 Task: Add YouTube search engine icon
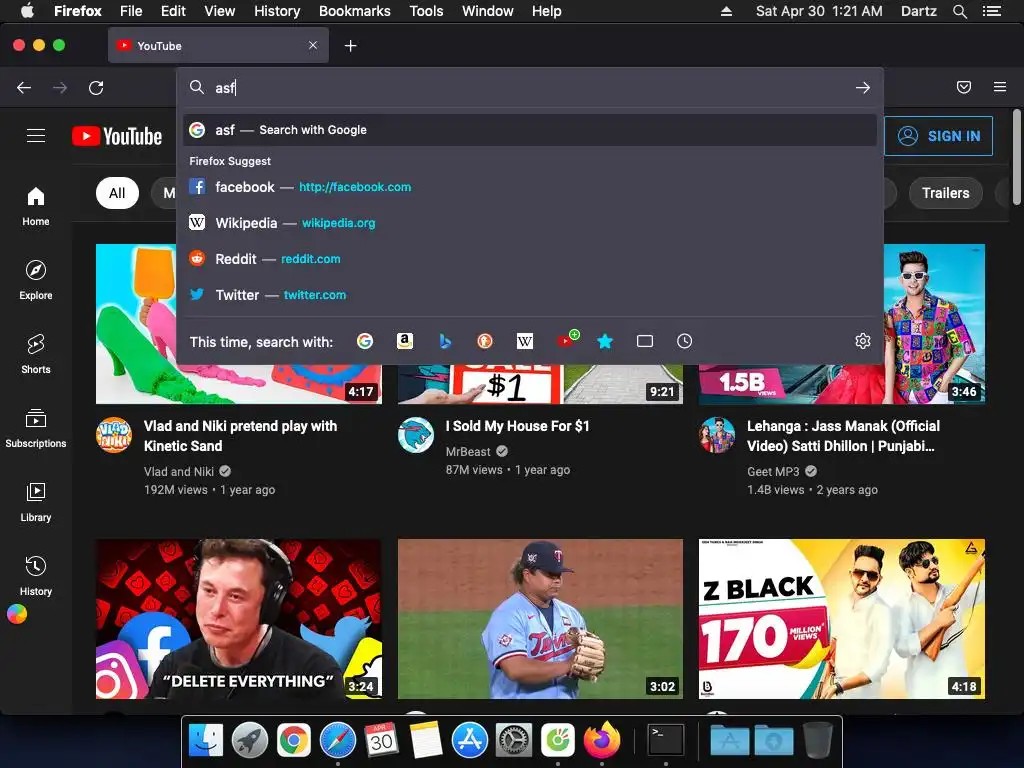pos(567,340)
